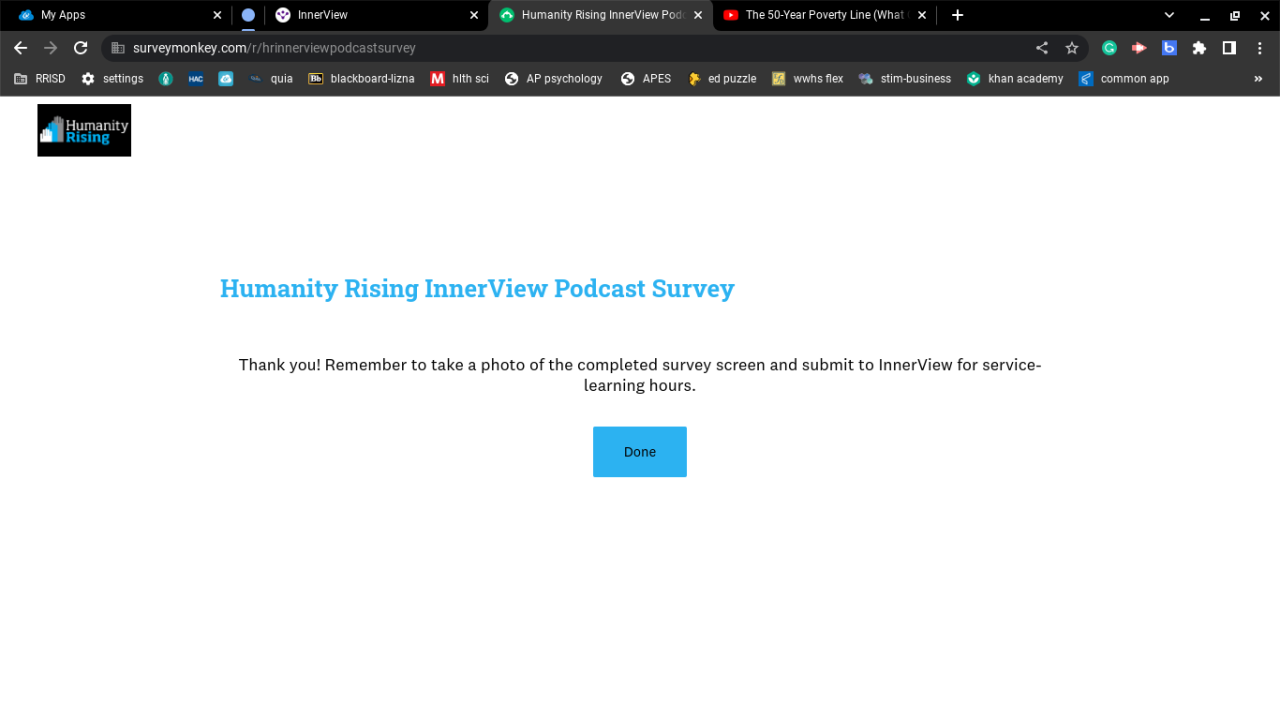Image resolution: width=1280 pixels, height=720 pixels.
Task: Toggle the browser side panel
Action: [x=1229, y=48]
